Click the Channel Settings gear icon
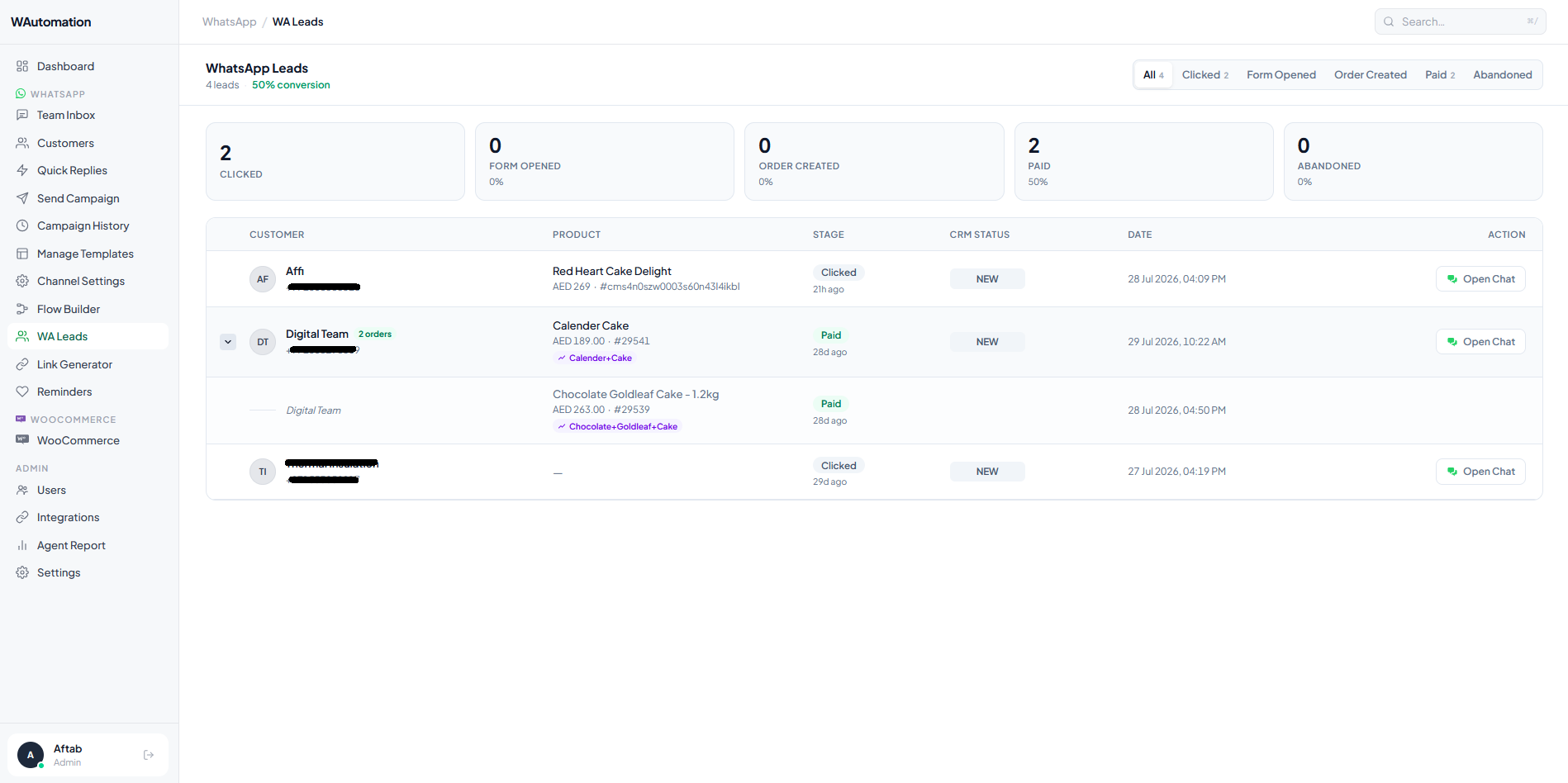1568x783 pixels. [x=22, y=281]
